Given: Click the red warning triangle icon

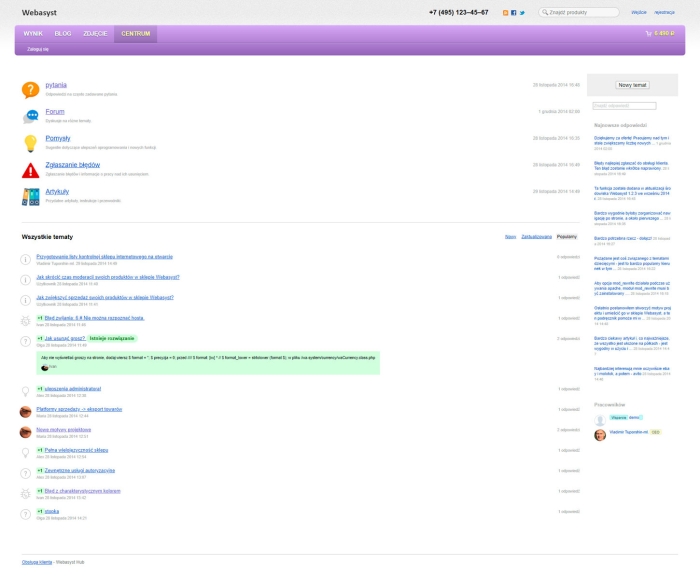Looking at the screenshot, I should click(x=30, y=169).
